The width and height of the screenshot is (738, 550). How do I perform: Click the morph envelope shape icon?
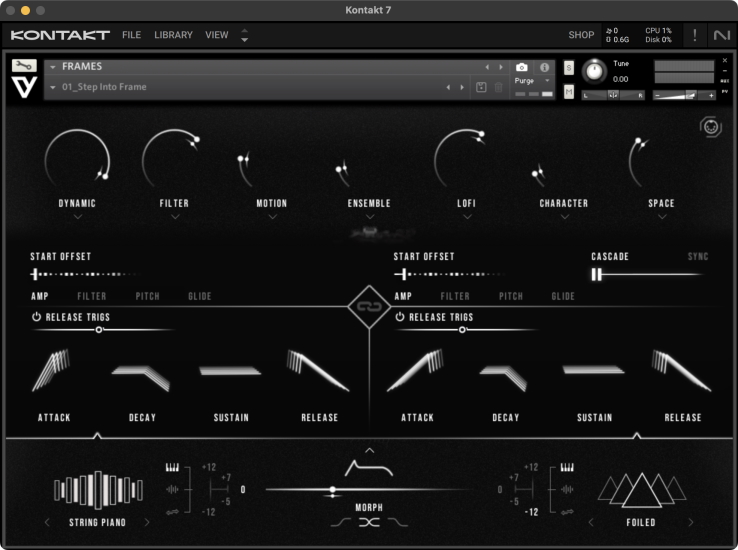pyautogui.click(x=369, y=469)
